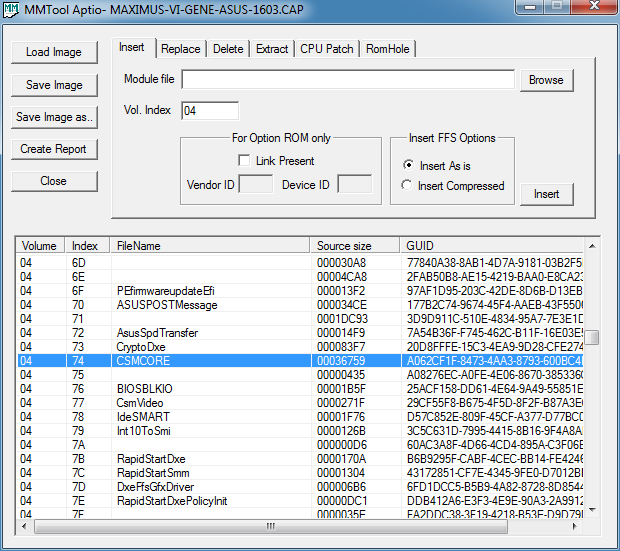Click the list scroll down arrow
The width and height of the screenshot is (620, 551).
tap(592, 510)
